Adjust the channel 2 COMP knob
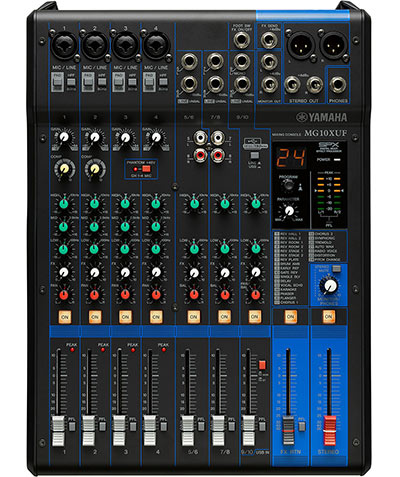Screen dimensions: 400x477 [95, 169]
